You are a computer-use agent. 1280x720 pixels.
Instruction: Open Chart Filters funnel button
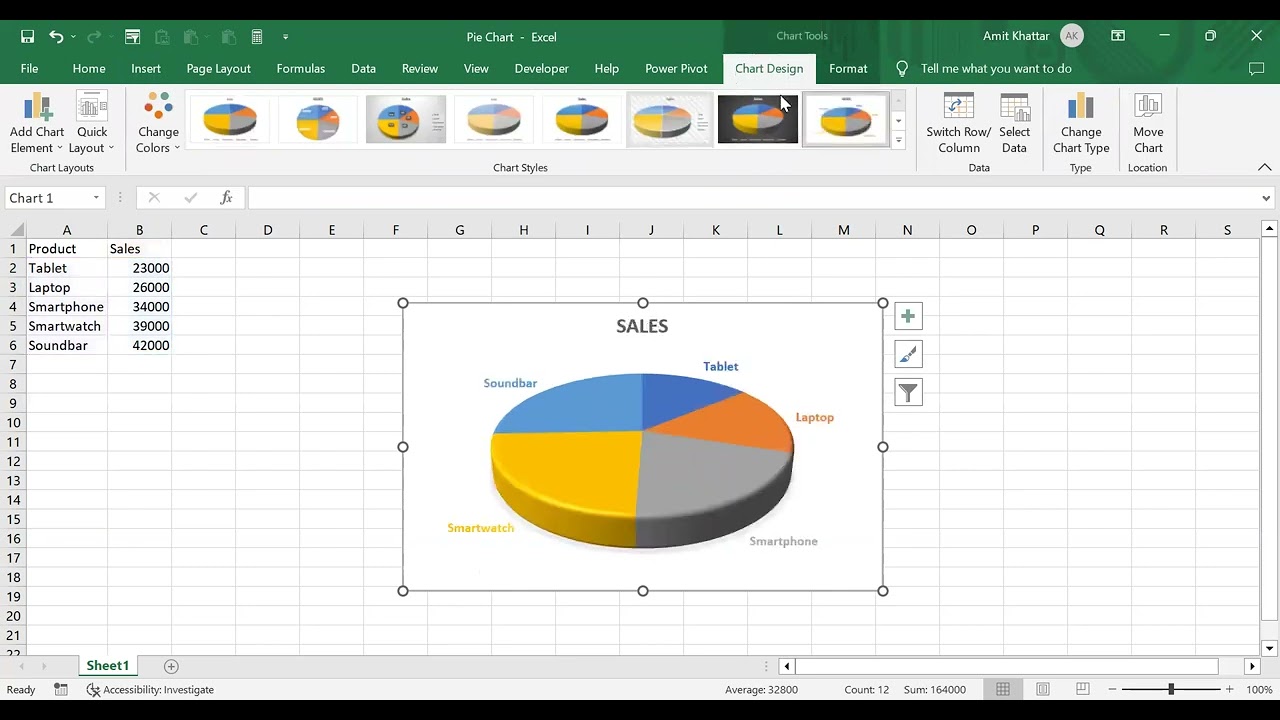pyautogui.click(x=908, y=393)
